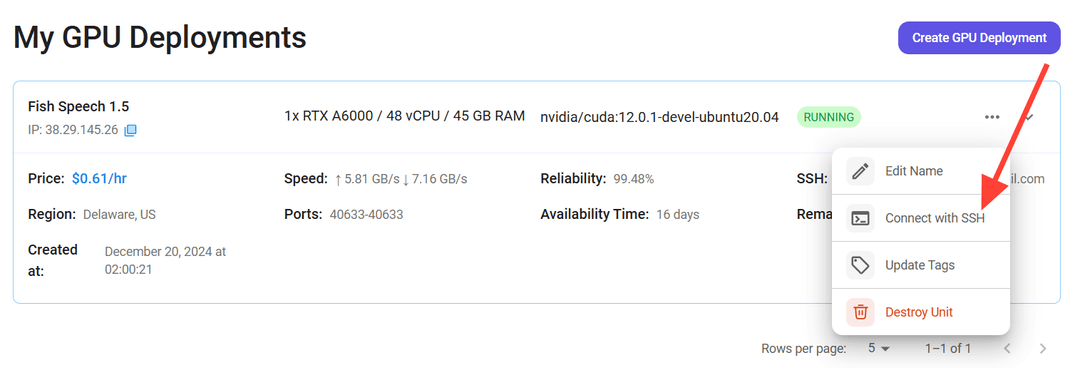Collapse the Fish Speech 1.5 deployment row
The image size is (1080, 368).
1030,117
